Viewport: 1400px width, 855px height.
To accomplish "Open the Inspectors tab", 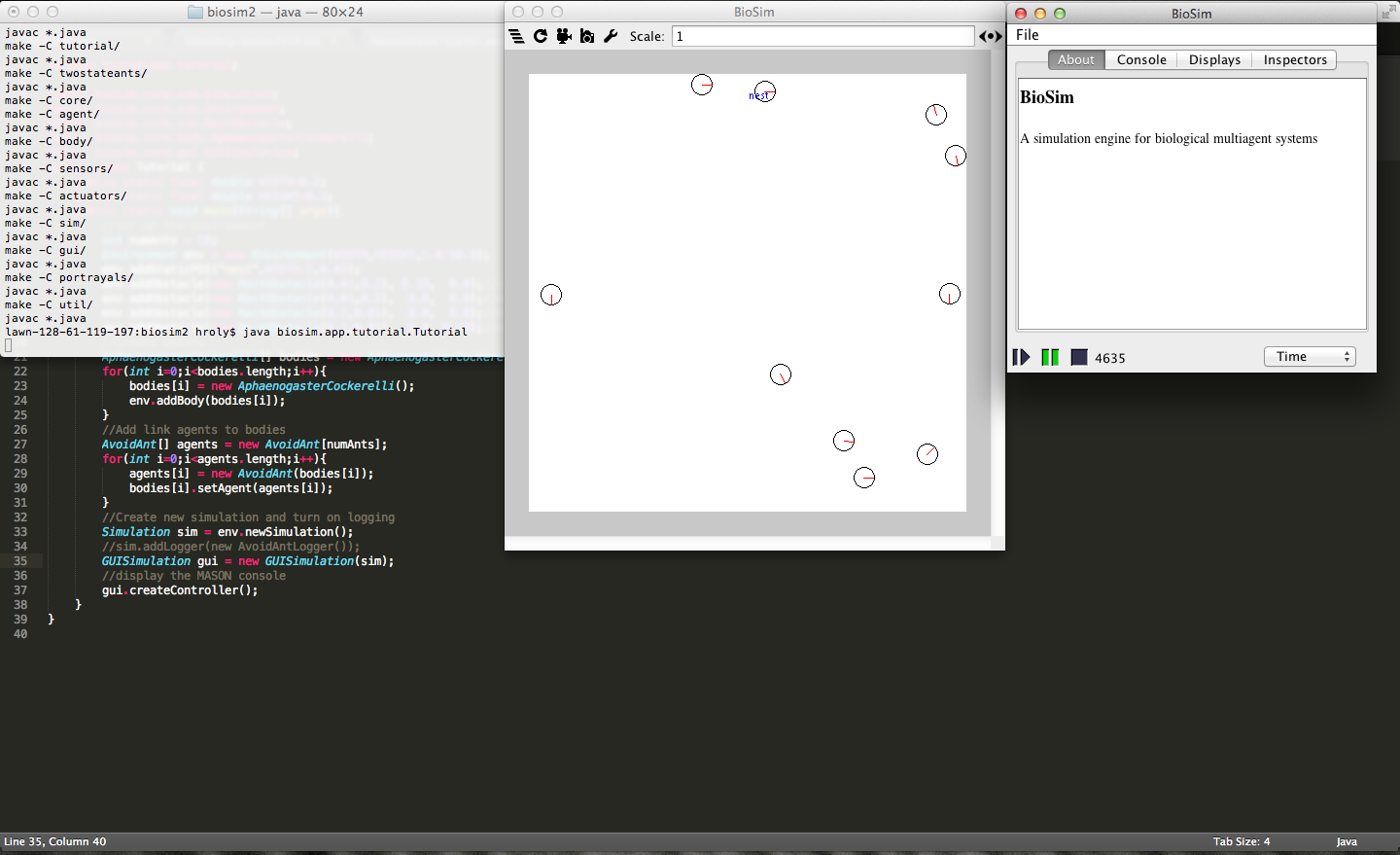I will 1295,59.
